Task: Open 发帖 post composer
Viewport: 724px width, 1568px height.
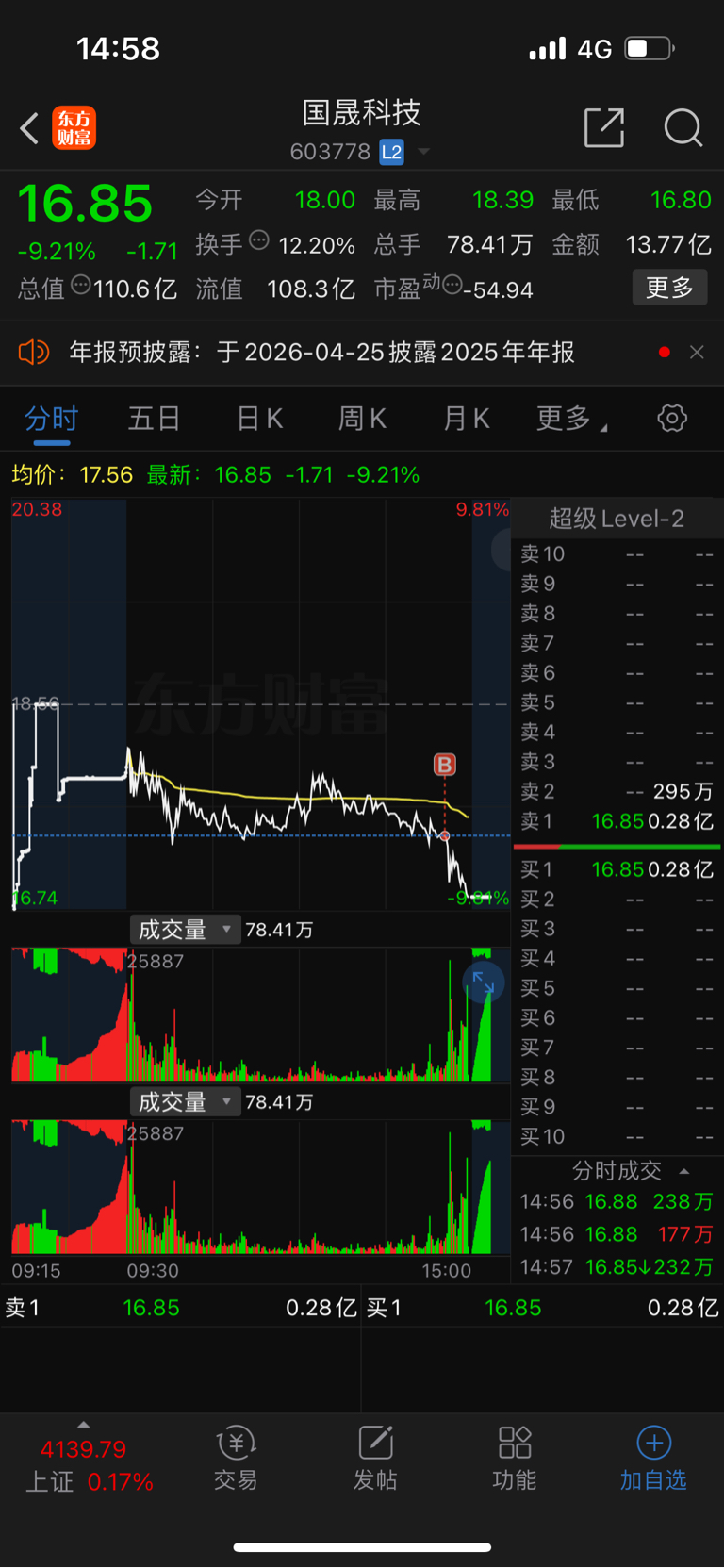Action: (x=375, y=1458)
